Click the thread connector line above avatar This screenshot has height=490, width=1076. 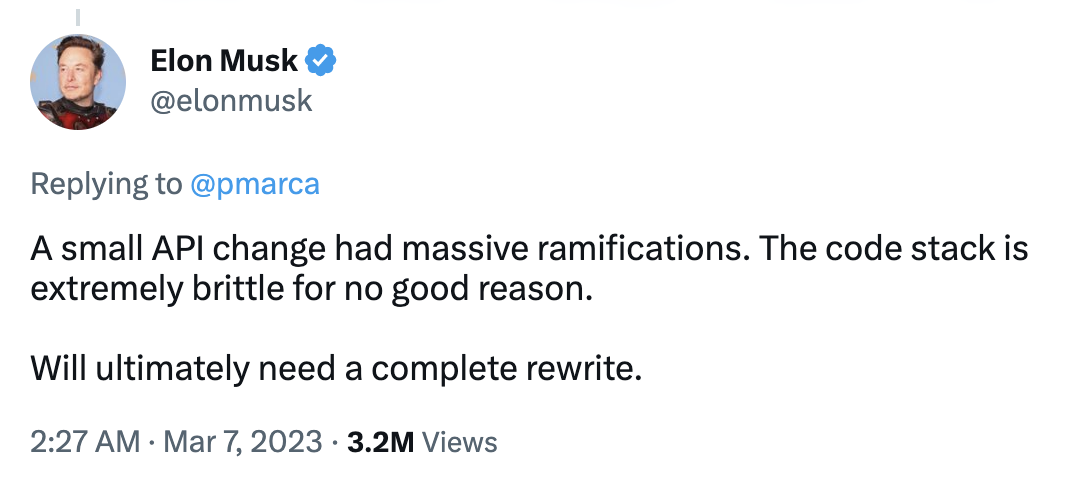[x=78, y=17]
